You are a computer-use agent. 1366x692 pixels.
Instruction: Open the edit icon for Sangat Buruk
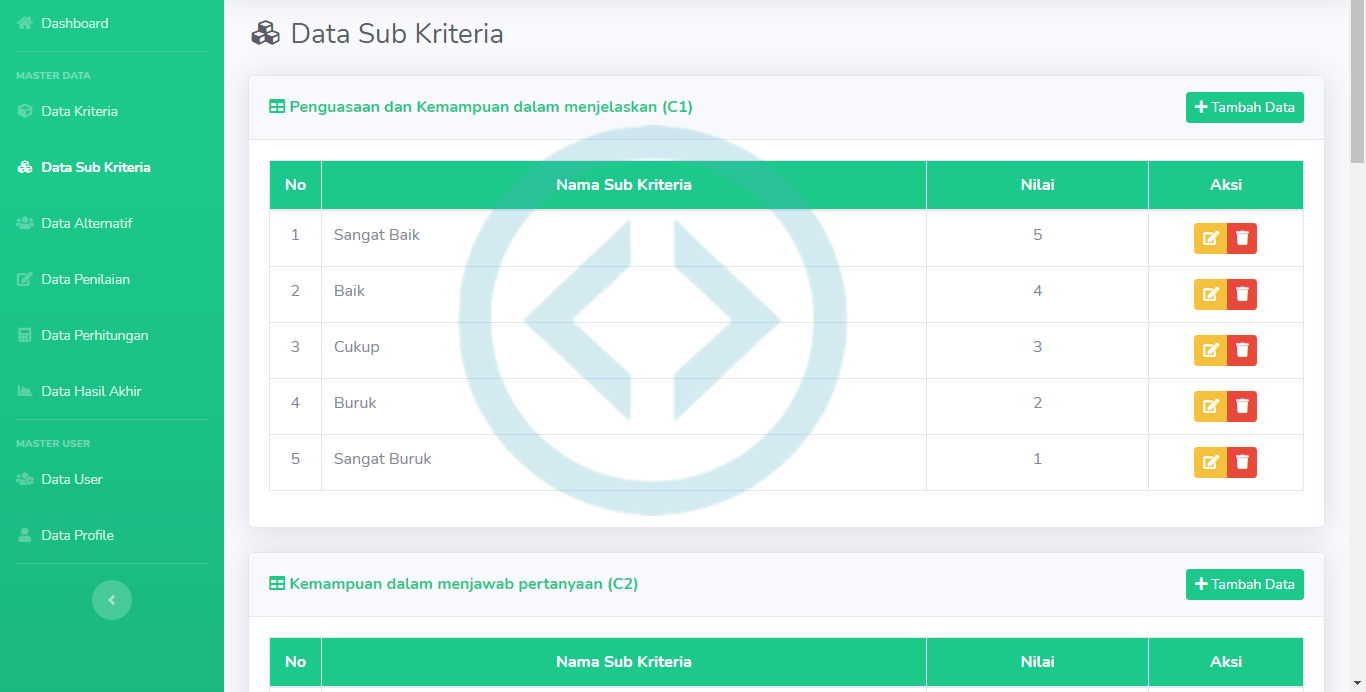pyautogui.click(x=1211, y=462)
